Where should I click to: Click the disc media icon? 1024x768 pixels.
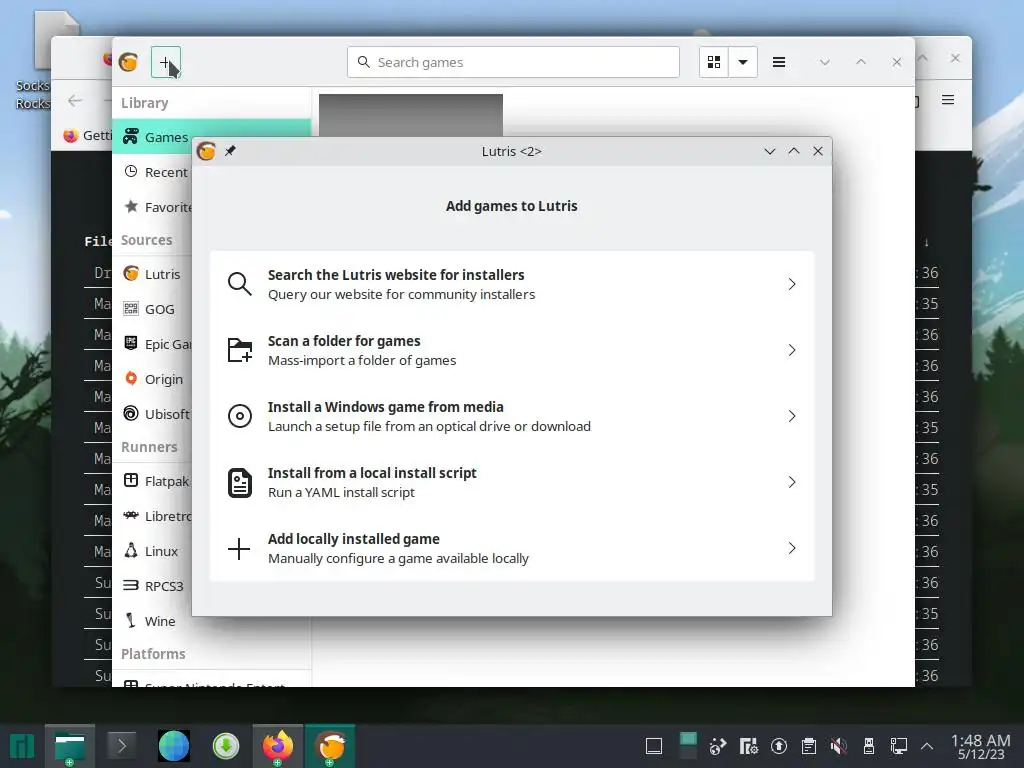[x=239, y=416]
